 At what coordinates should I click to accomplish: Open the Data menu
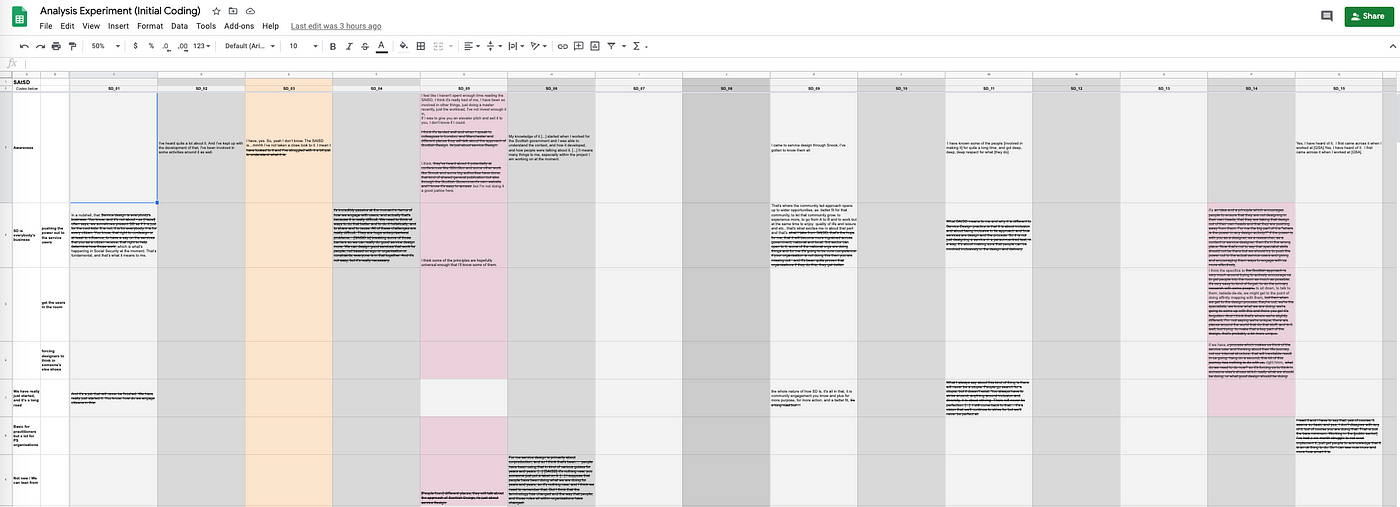point(179,26)
